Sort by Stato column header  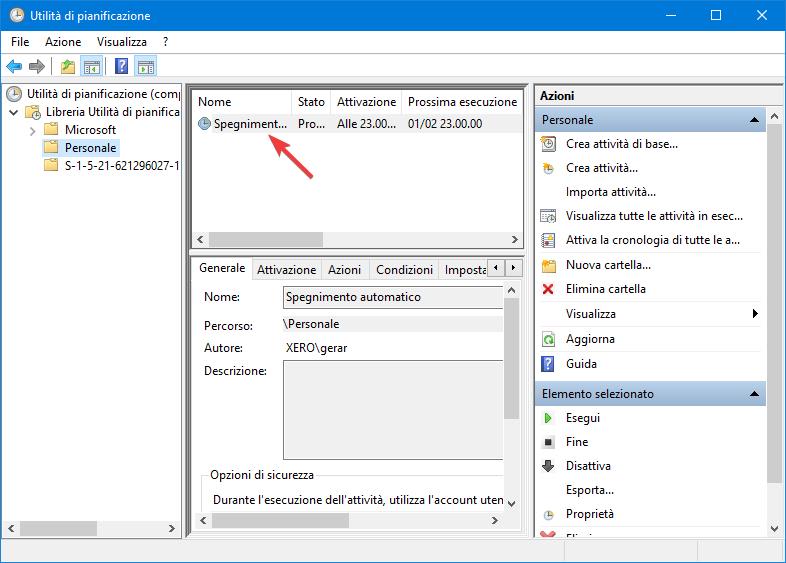point(311,102)
